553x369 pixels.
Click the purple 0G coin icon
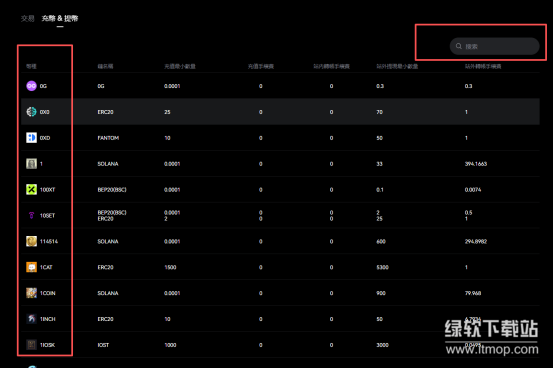click(31, 86)
